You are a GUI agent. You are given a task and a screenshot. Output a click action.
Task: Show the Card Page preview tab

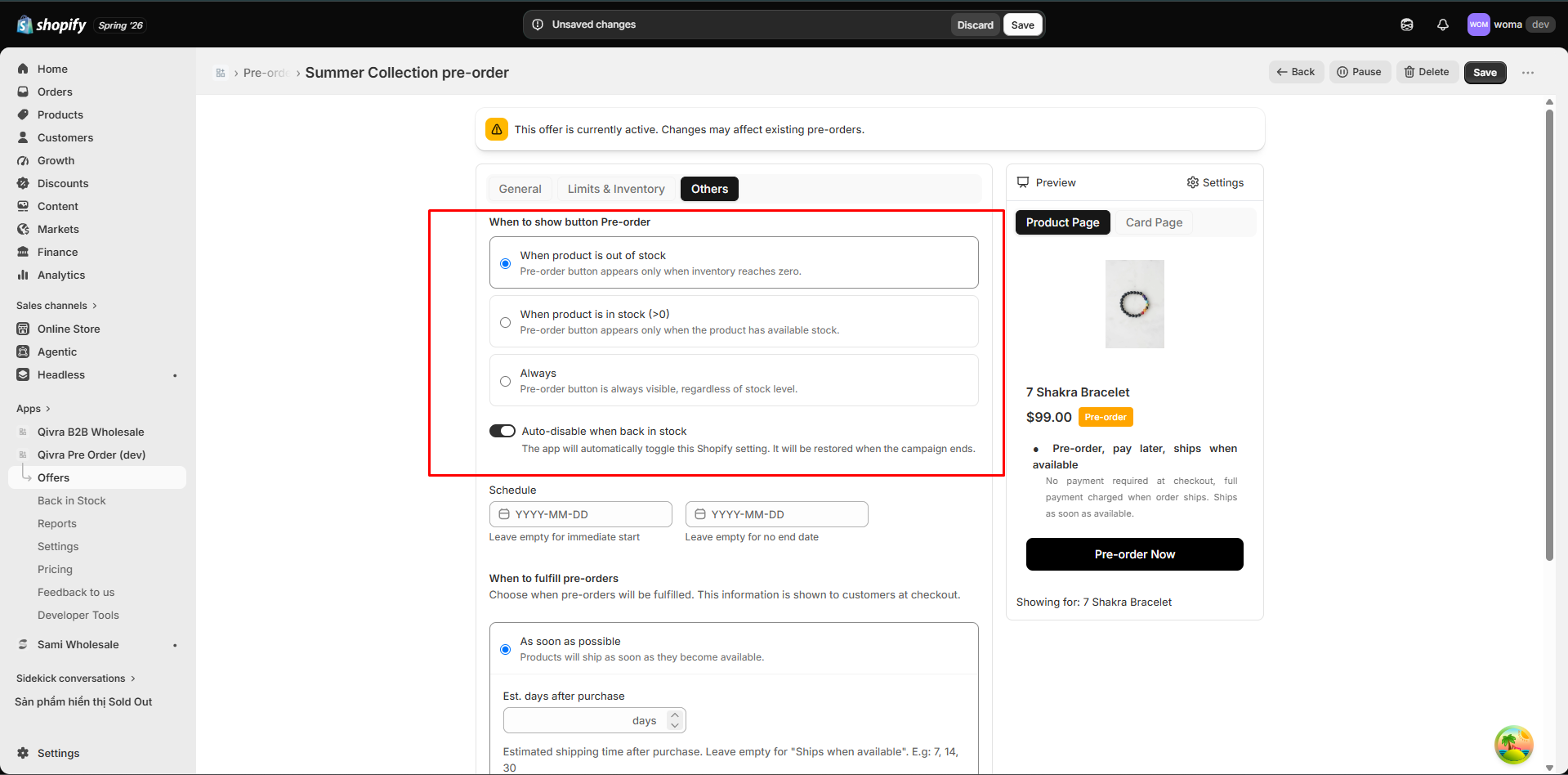(x=1154, y=222)
